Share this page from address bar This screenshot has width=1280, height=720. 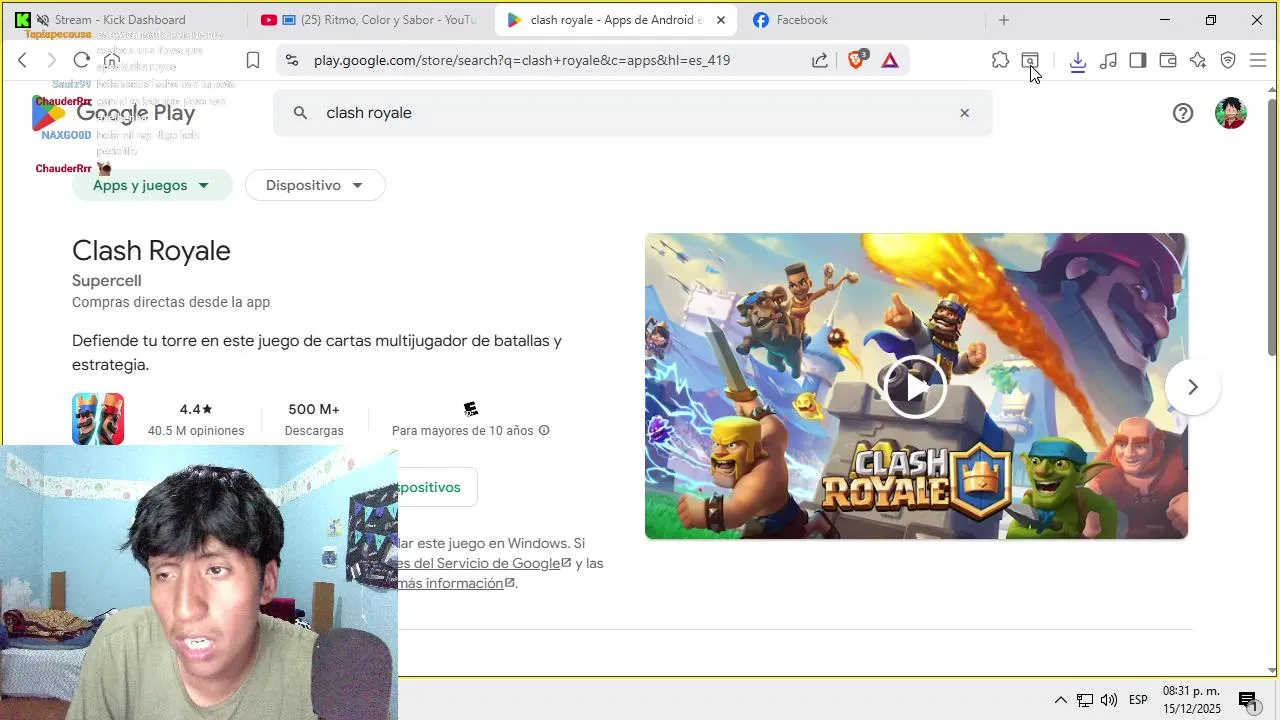pos(820,60)
